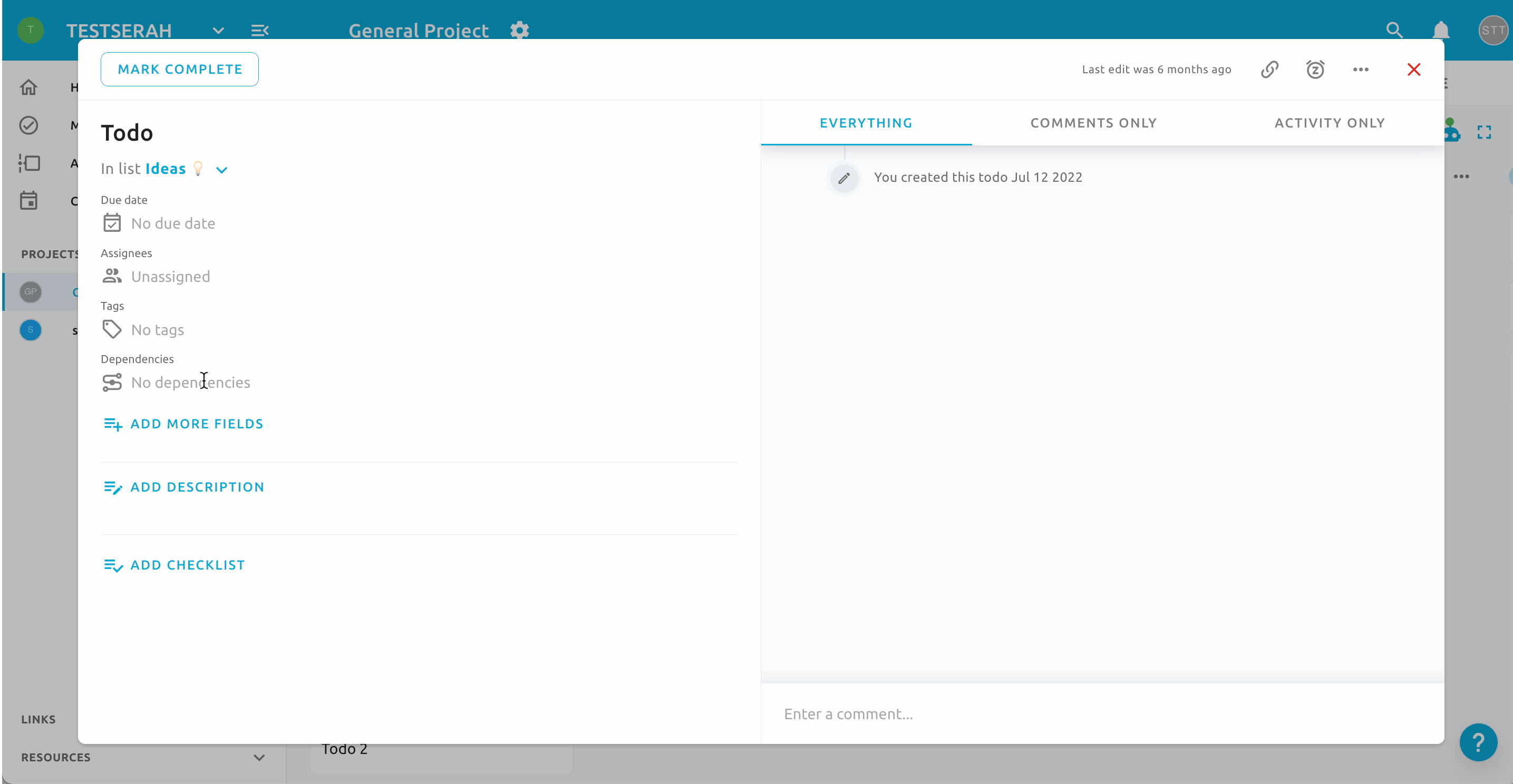Image resolution: width=1513 pixels, height=784 pixels.
Task: Click the search icon in top bar
Action: coord(1394,29)
